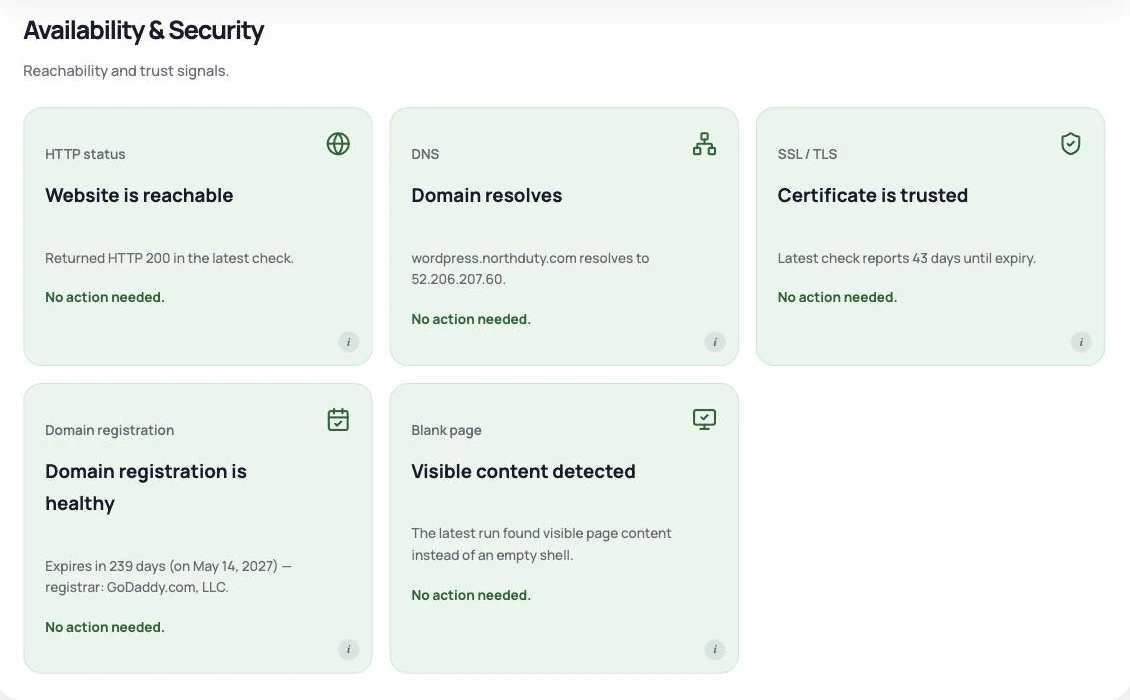This screenshot has height=700, width=1130.
Task: Open info icon on DNS card
Action: (x=715, y=342)
